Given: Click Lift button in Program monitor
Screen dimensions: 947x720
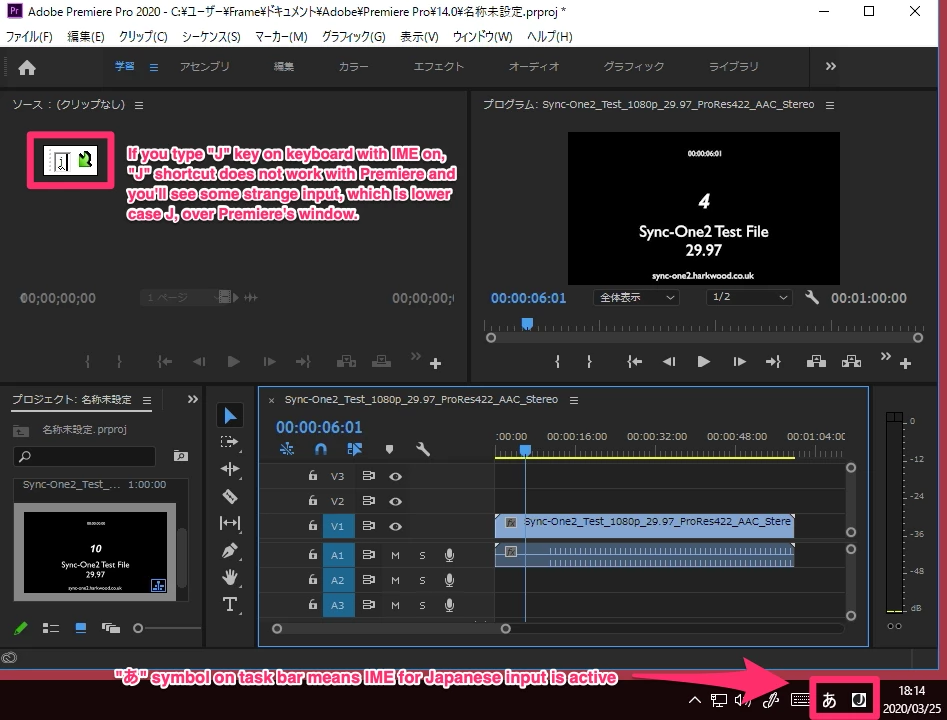Looking at the screenshot, I should (x=816, y=361).
